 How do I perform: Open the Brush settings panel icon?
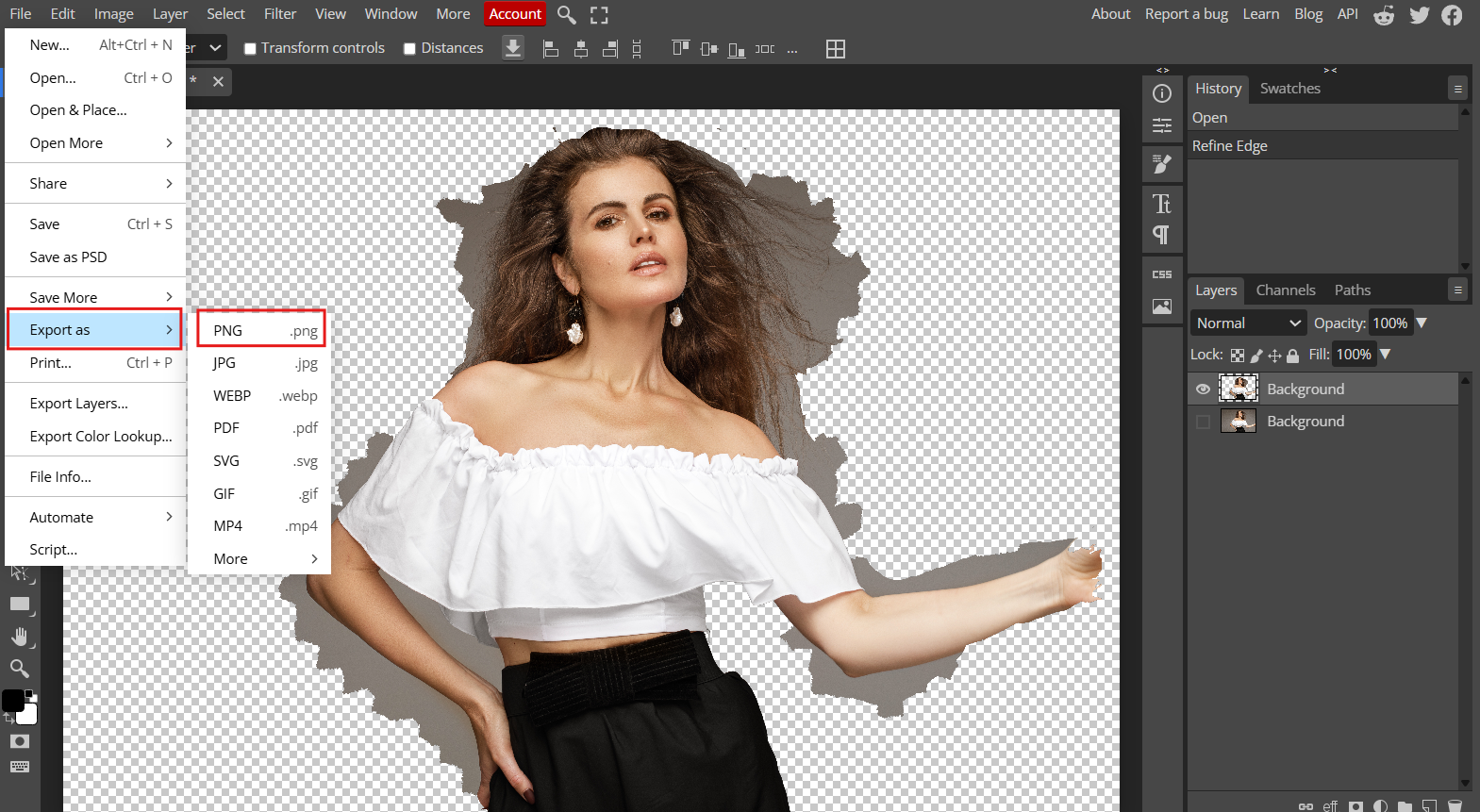(1162, 164)
